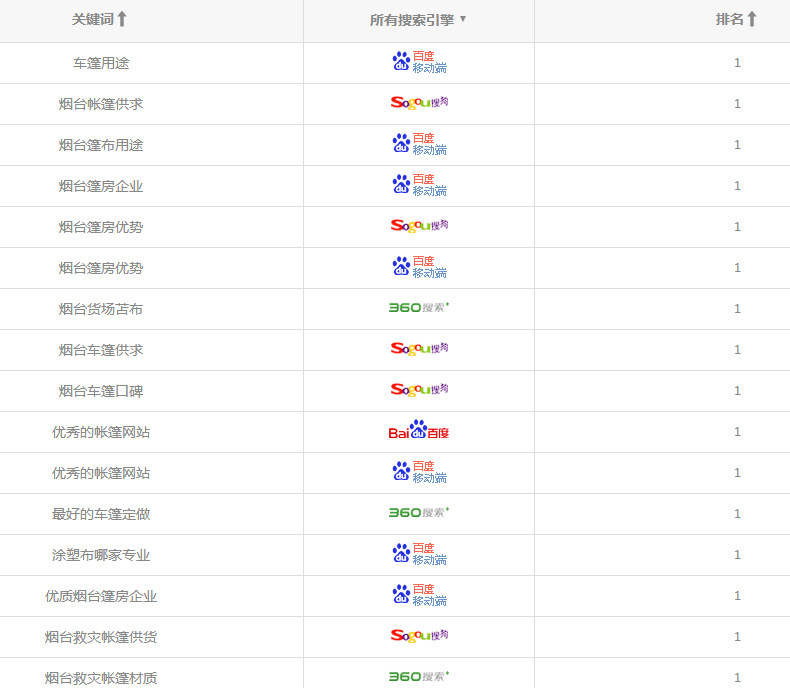This screenshot has width=790, height=688.
Task: Sort by the 关键词 column arrow
Action: click(x=122, y=19)
